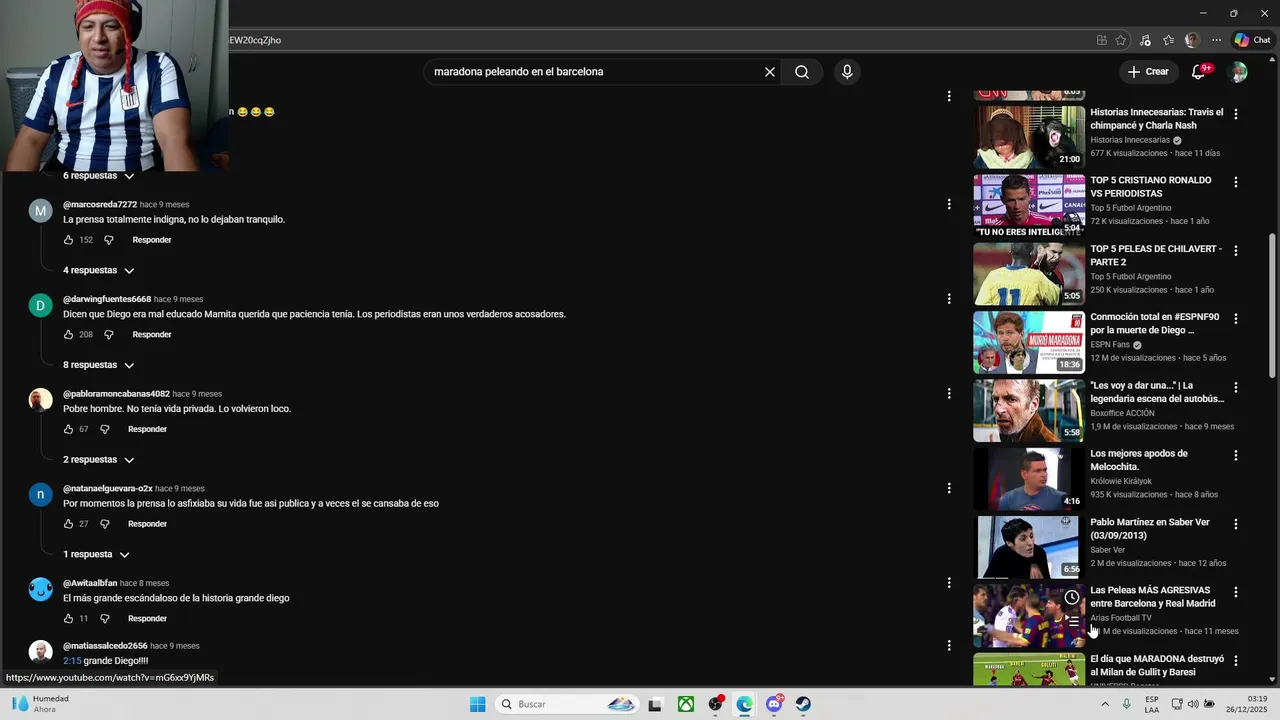Open the Copilot Chat button
The height and width of the screenshot is (720, 1280).
[1252, 40]
